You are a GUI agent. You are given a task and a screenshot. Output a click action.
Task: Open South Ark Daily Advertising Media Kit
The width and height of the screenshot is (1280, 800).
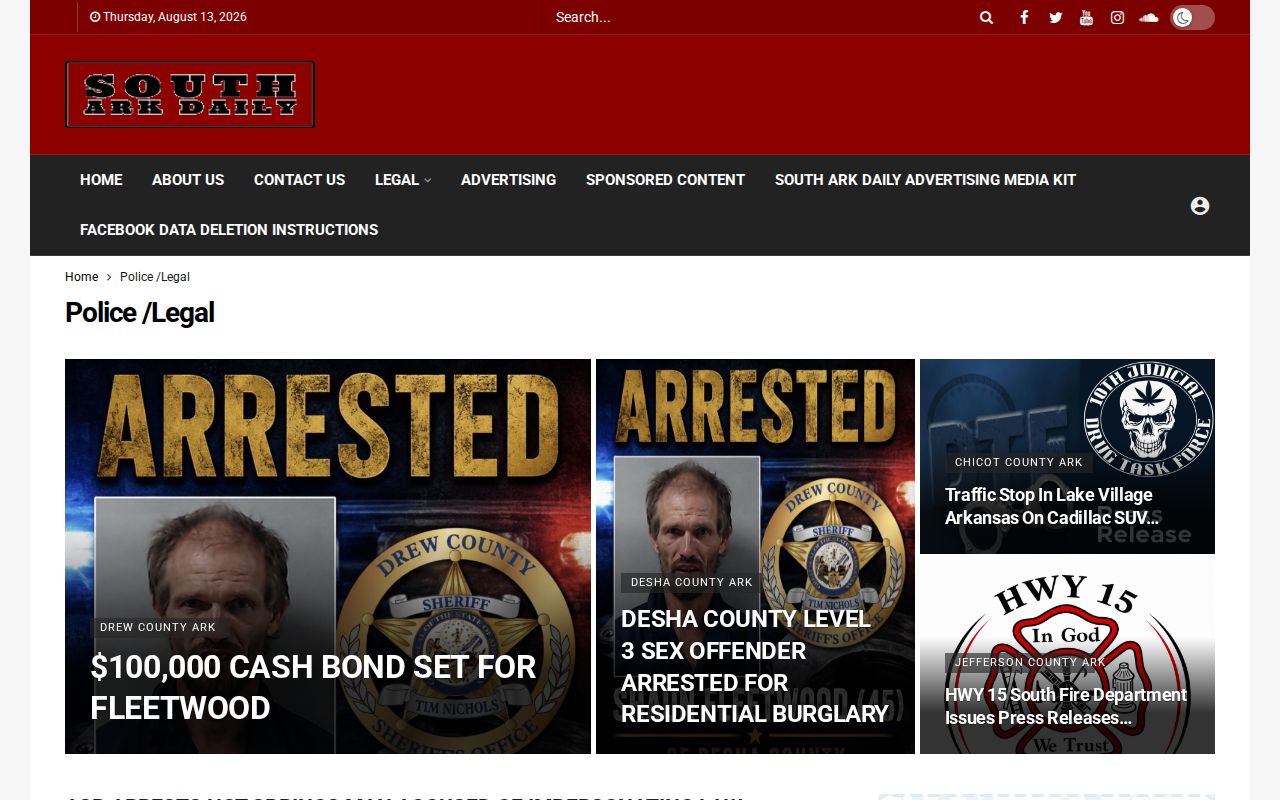pos(925,180)
